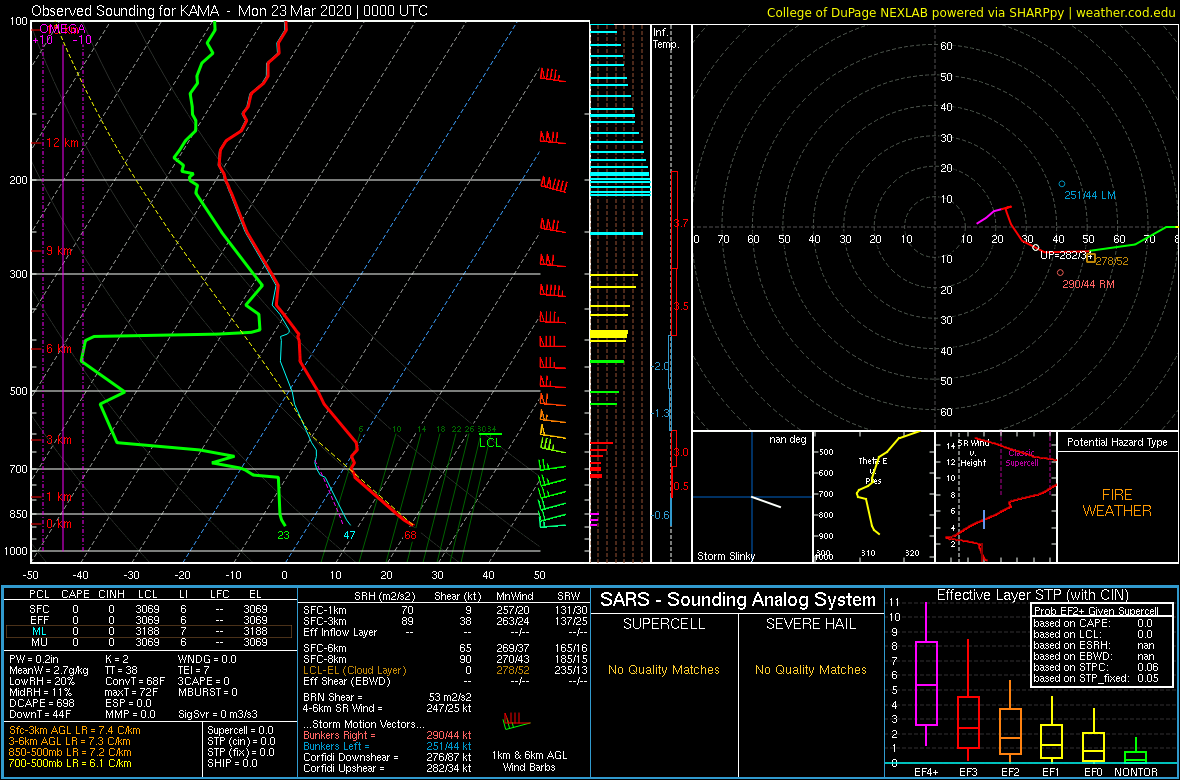Click the SFC-8km kinematics row

[x=445, y=659]
